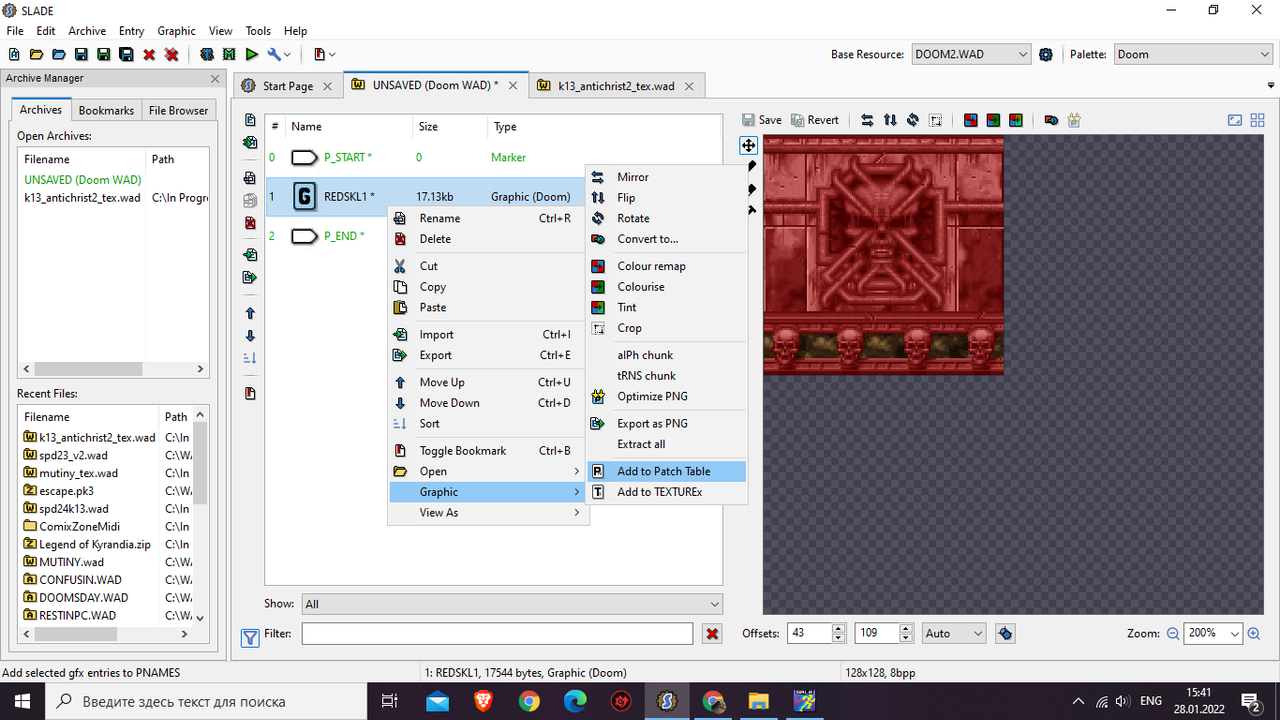
Task: Close the Archive Manager panel
Action: 215,78
